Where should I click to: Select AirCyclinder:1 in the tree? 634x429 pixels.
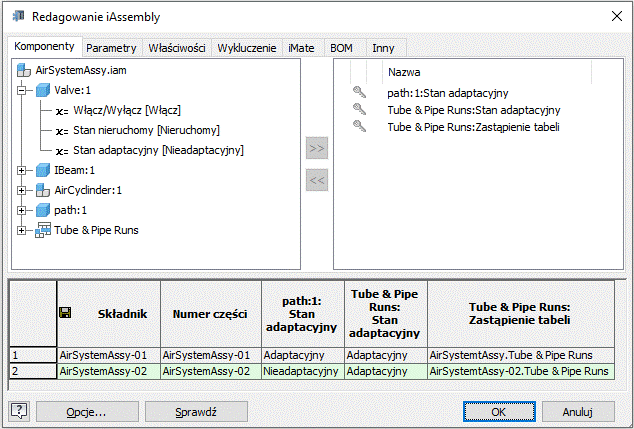[88, 190]
